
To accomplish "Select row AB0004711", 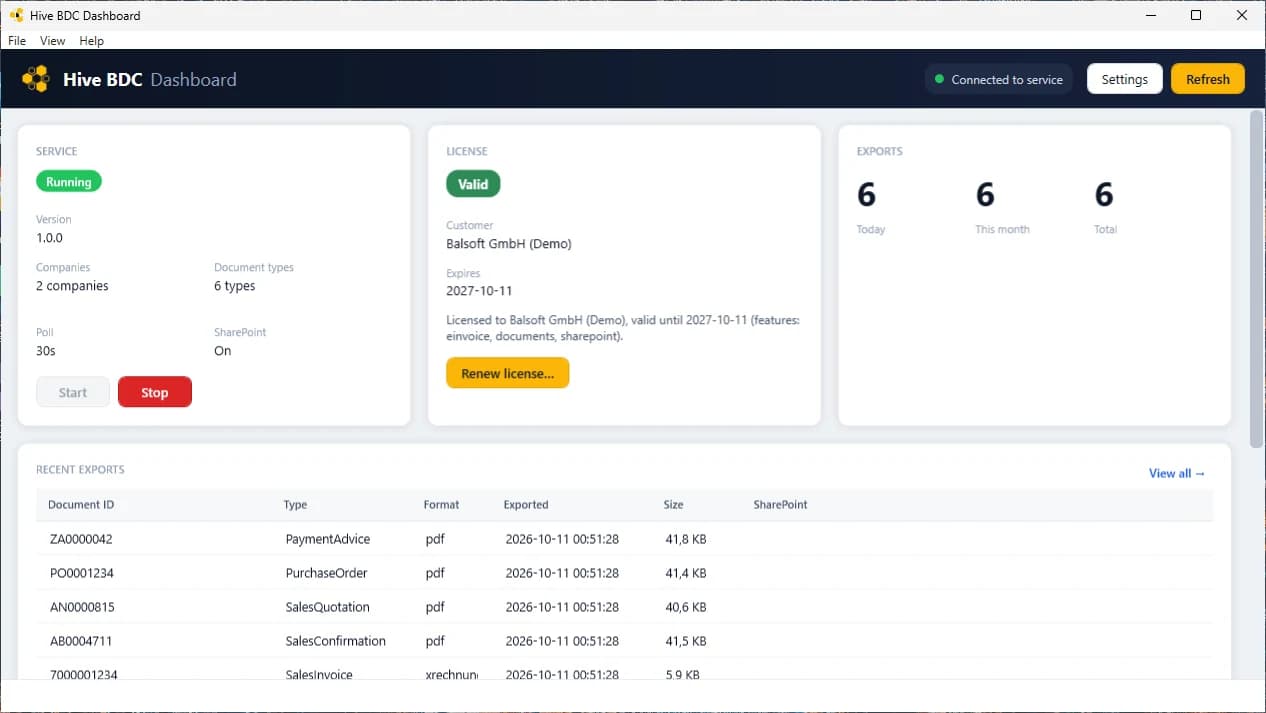I will pyautogui.click(x=624, y=641).
